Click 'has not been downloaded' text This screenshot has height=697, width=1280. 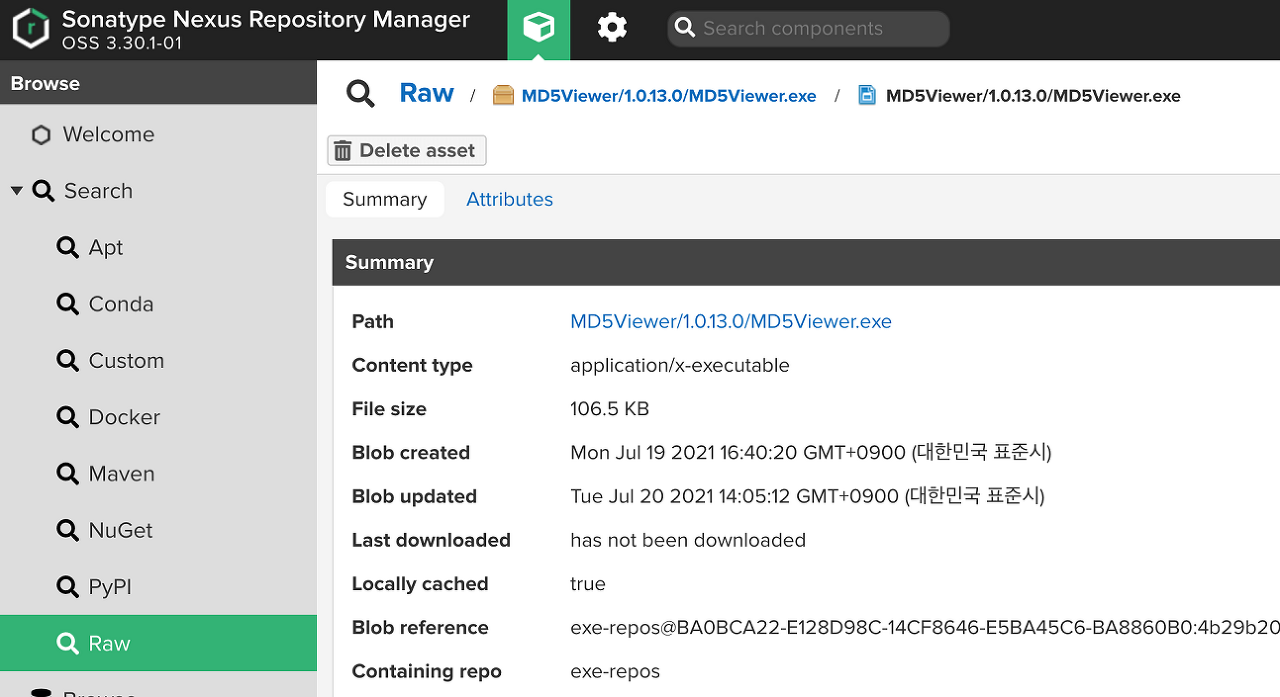pyautogui.click(x=688, y=540)
